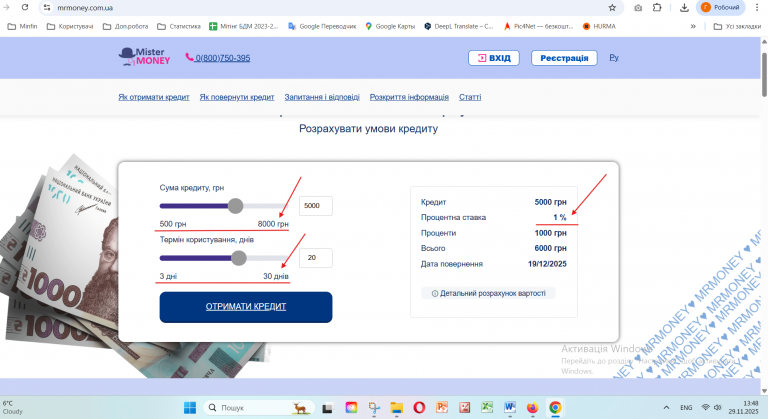Open the Доп.робота bookmark folder
The image size is (768, 419).
[125, 26]
